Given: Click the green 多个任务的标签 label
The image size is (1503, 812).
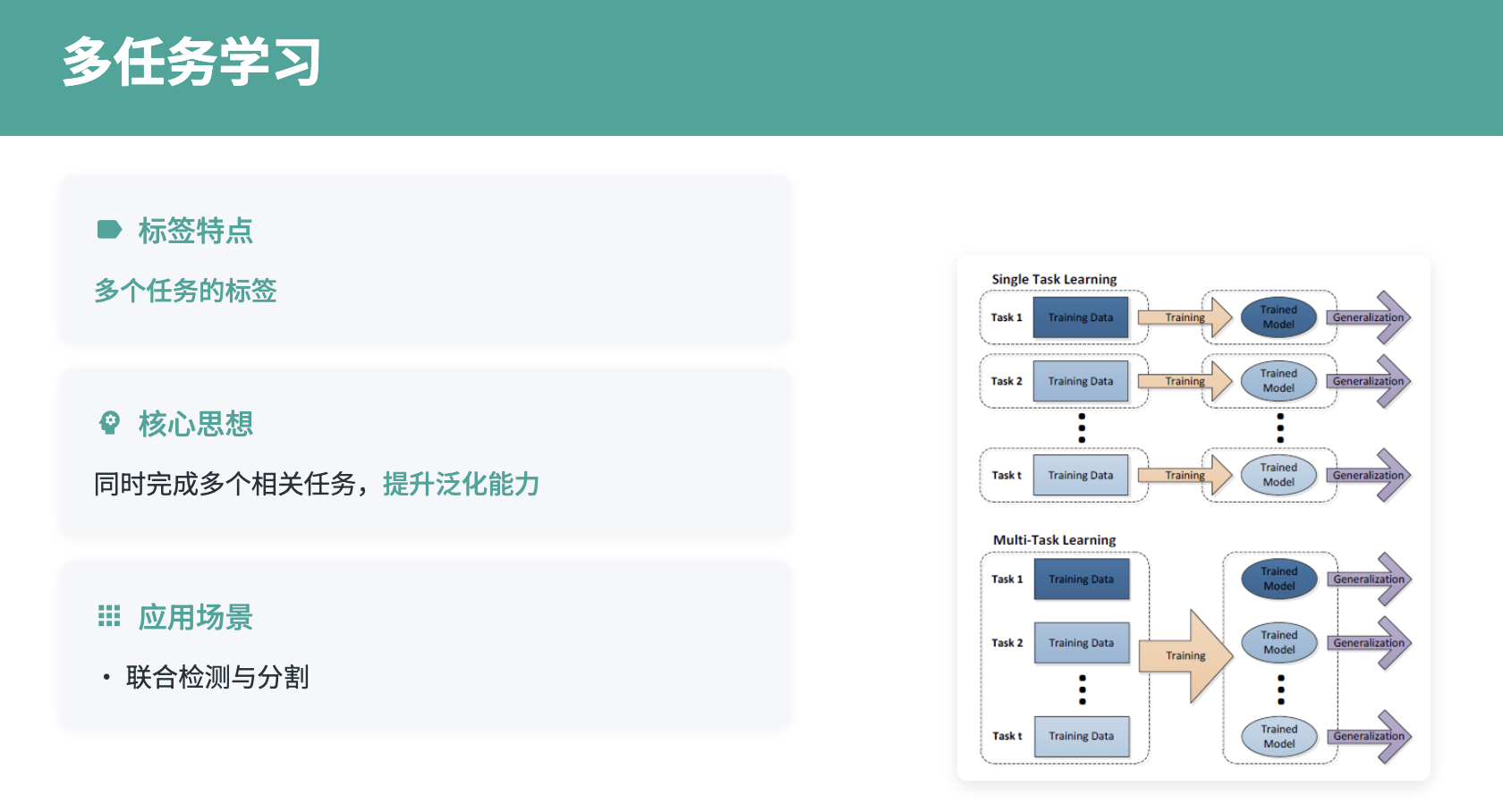Looking at the screenshot, I should [186, 291].
